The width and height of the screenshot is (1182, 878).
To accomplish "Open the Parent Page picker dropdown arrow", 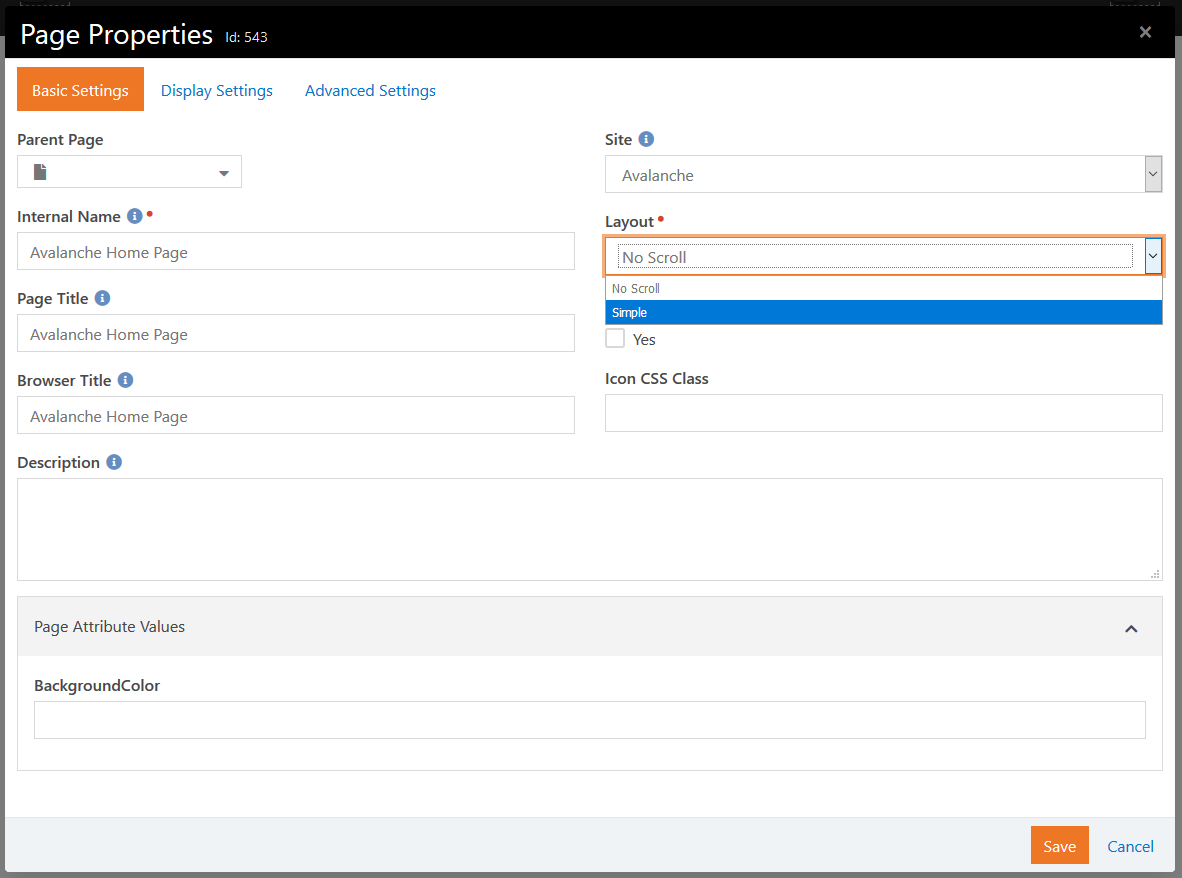I will 223,173.
